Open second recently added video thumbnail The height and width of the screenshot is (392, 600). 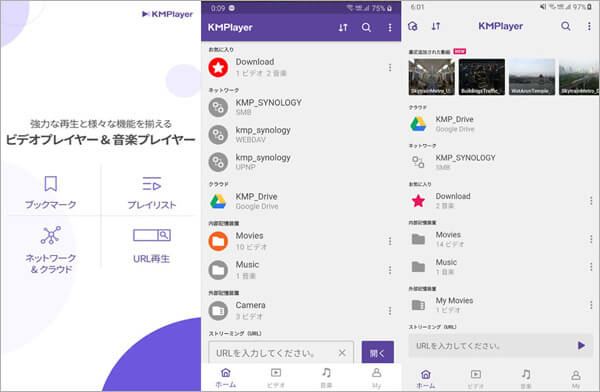tap(482, 77)
